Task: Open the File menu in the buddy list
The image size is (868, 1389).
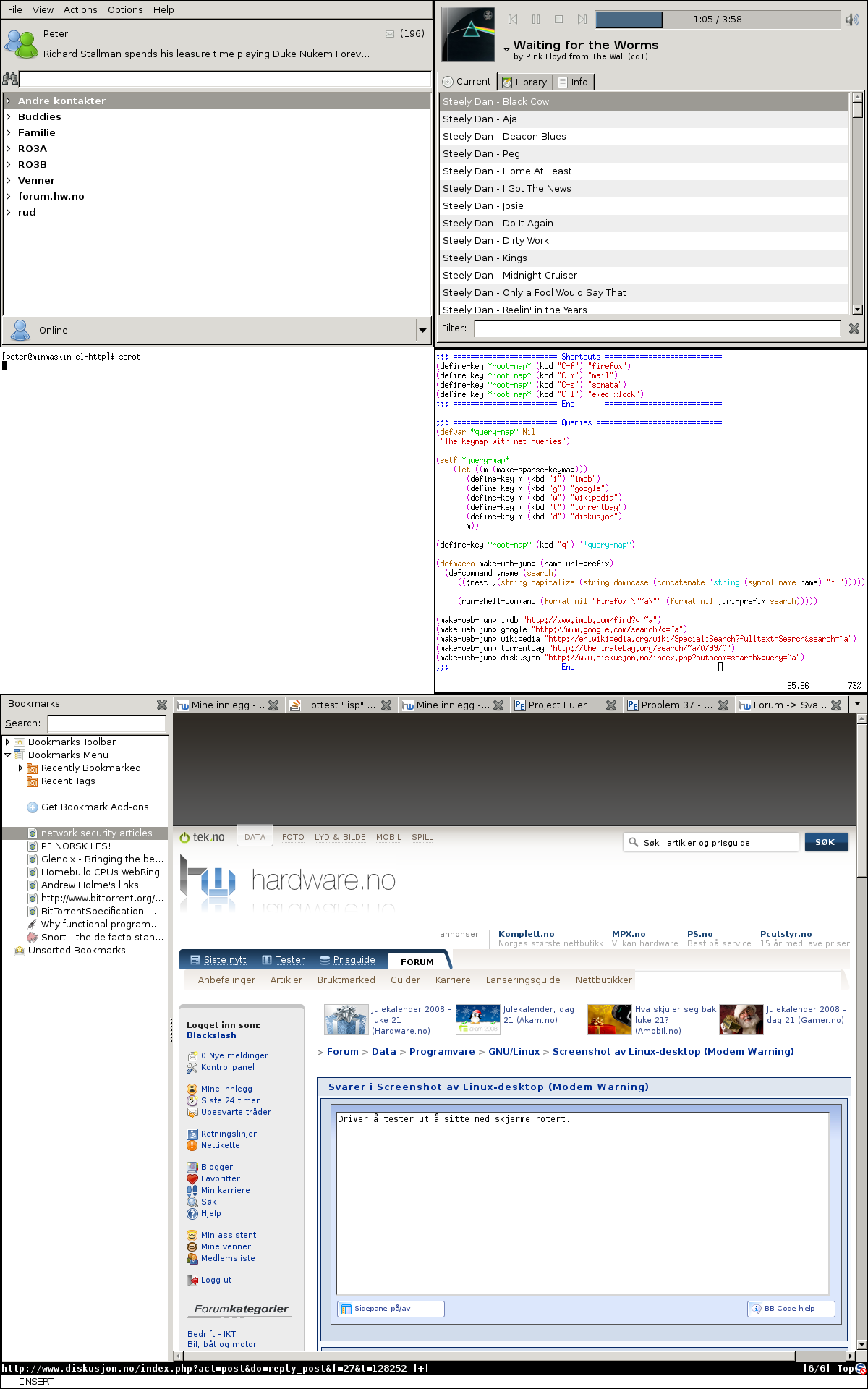Action: (14, 9)
